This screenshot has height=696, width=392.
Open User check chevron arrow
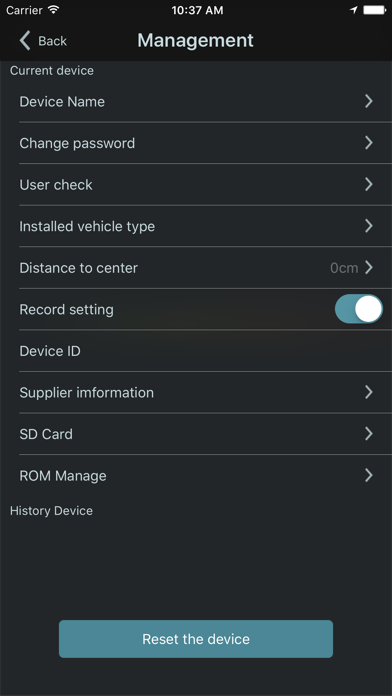pos(368,184)
